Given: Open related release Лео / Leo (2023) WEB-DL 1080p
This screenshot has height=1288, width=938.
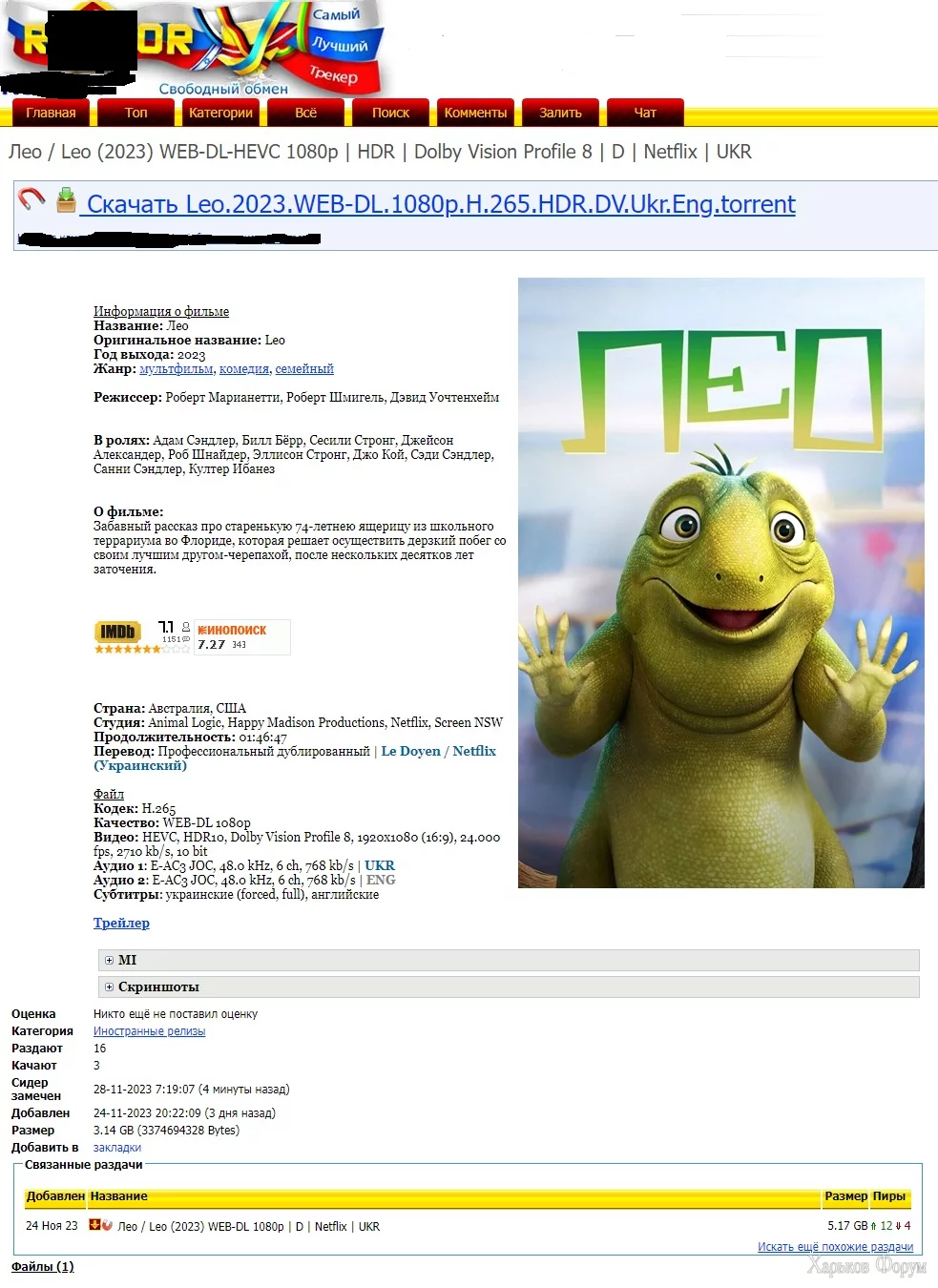Looking at the screenshot, I should [249, 1227].
